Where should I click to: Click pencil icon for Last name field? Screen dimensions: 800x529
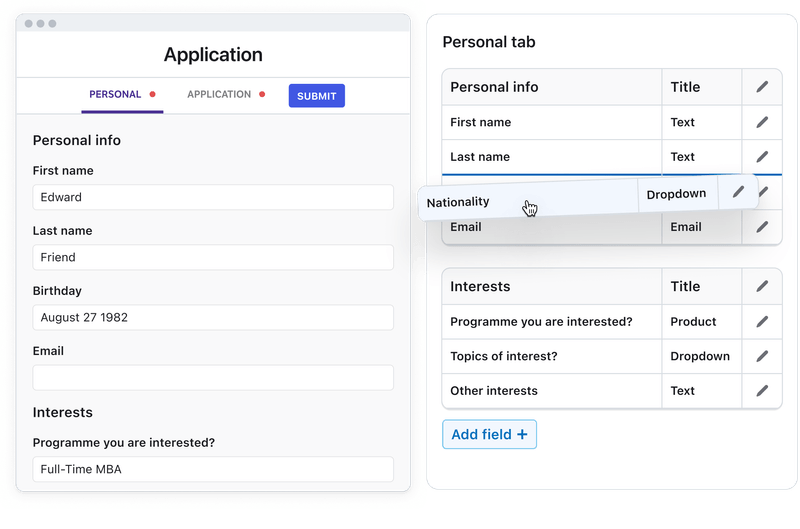(762, 157)
